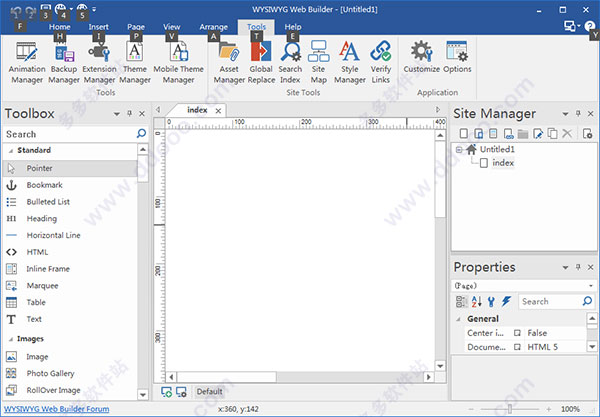This screenshot has height=417, width=600.
Task: Open the application Options
Action: pyautogui.click(x=457, y=57)
